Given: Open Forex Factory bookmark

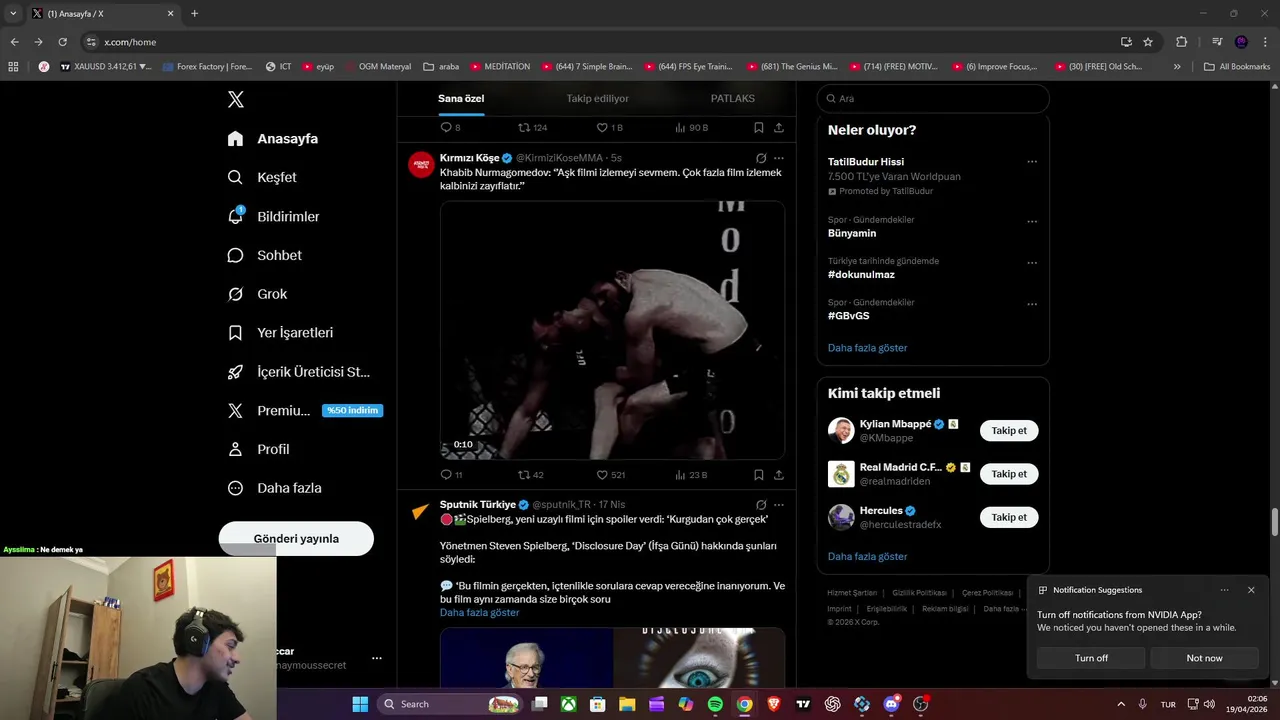Looking at the screenshot, I should pyautogui.click(x=207, y=67).
